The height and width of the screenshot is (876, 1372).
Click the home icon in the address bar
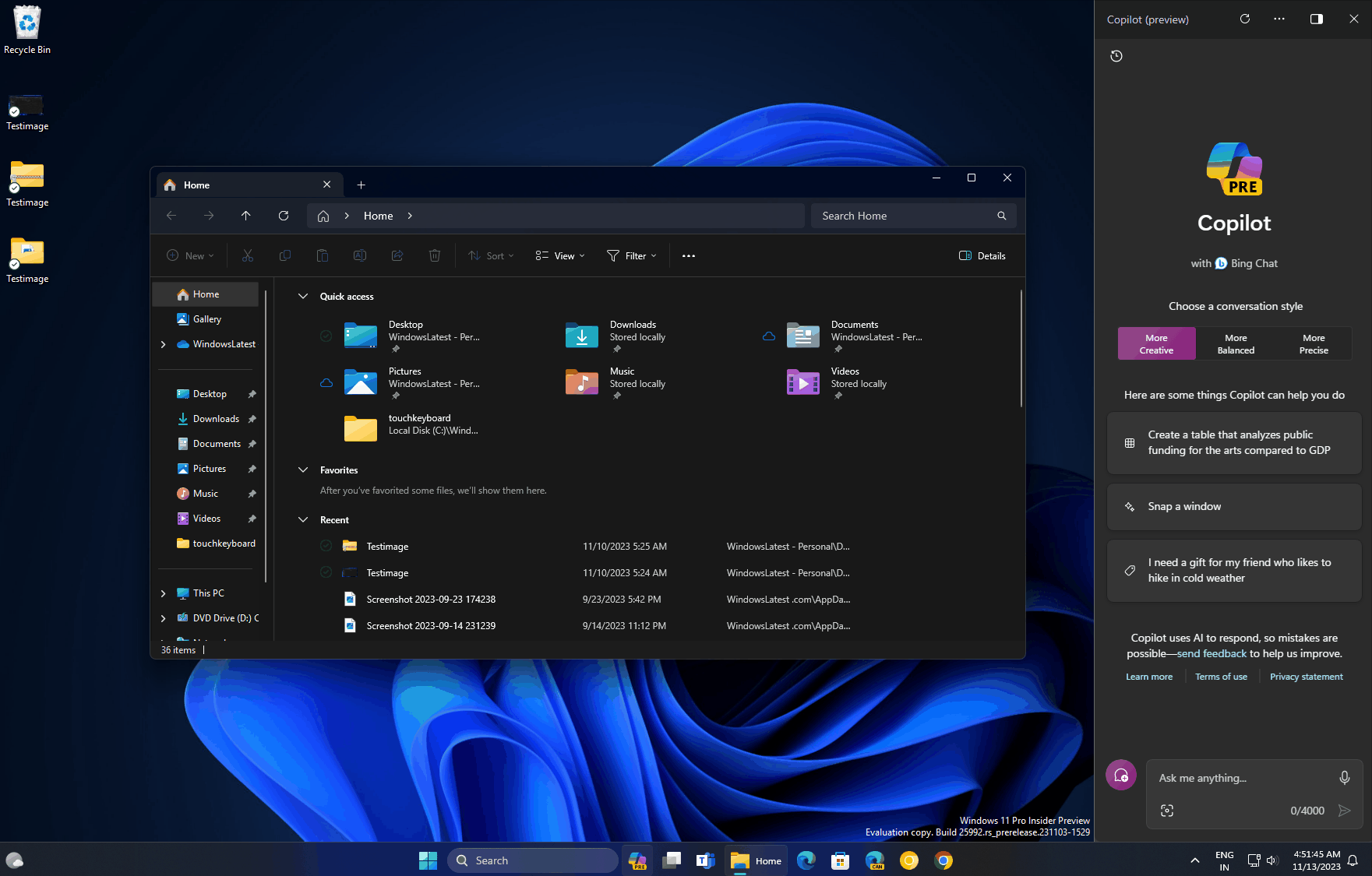tap(323, 216)
